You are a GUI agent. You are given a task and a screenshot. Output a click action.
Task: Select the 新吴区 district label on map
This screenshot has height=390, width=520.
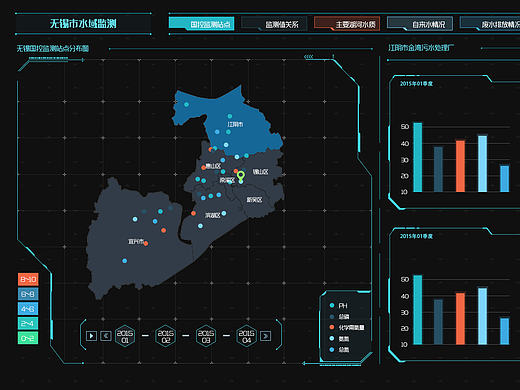(254, 200)
